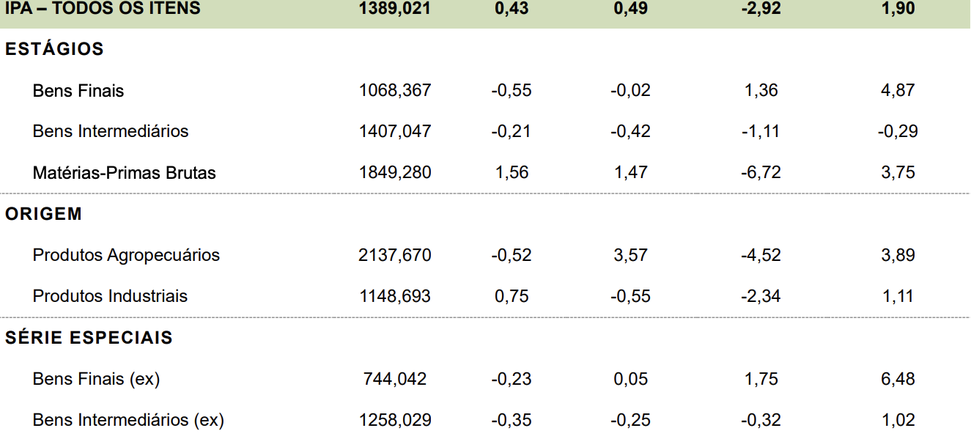This screenshot has width=971, height=439.
Task: Select the ORIGEM section heading
Action: pos(44,214)
